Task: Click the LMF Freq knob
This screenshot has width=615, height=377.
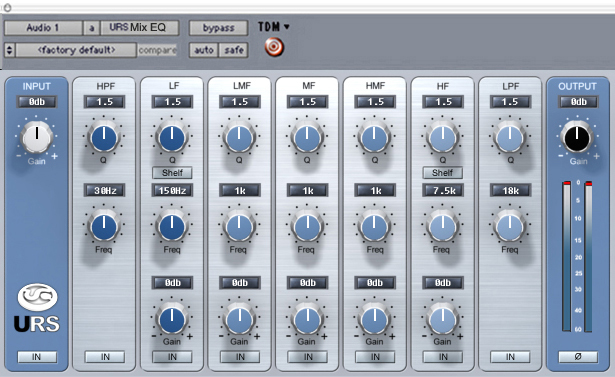Action: pos(239,227)
